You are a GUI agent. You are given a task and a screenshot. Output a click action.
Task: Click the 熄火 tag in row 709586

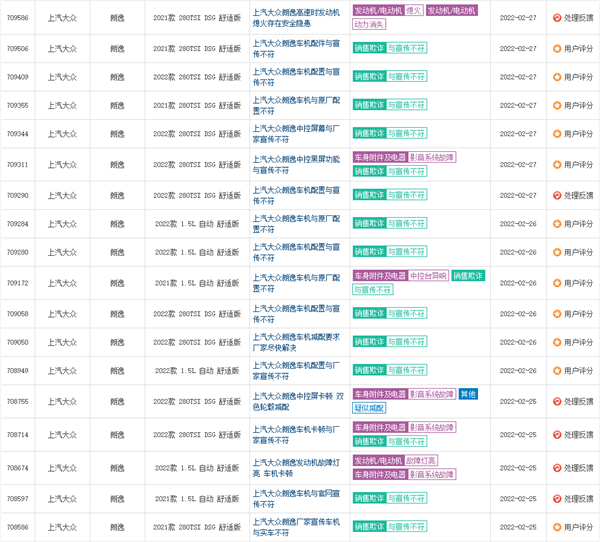coord(414,11)
